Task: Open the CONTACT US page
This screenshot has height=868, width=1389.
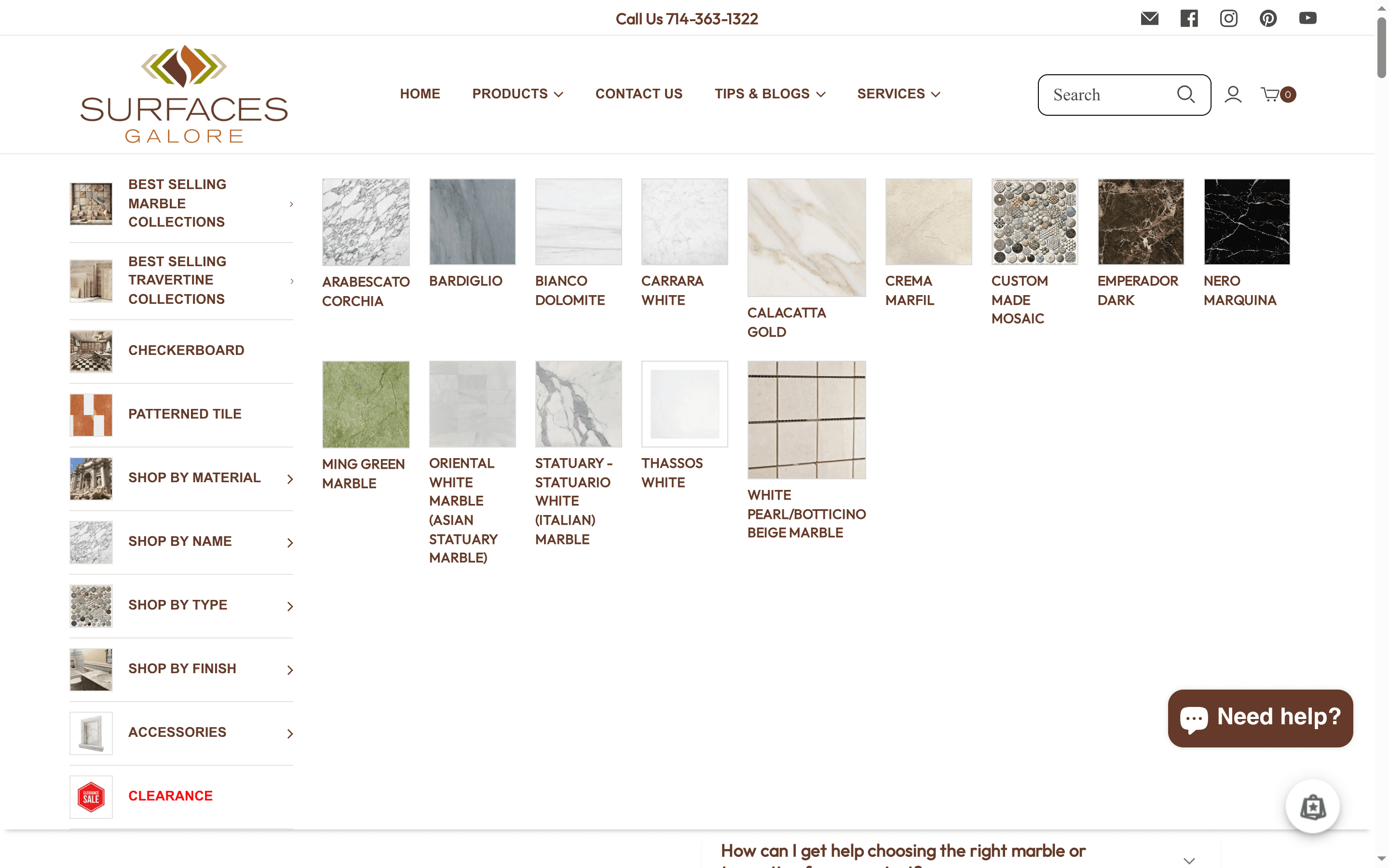Action: (x=639, y=94)
